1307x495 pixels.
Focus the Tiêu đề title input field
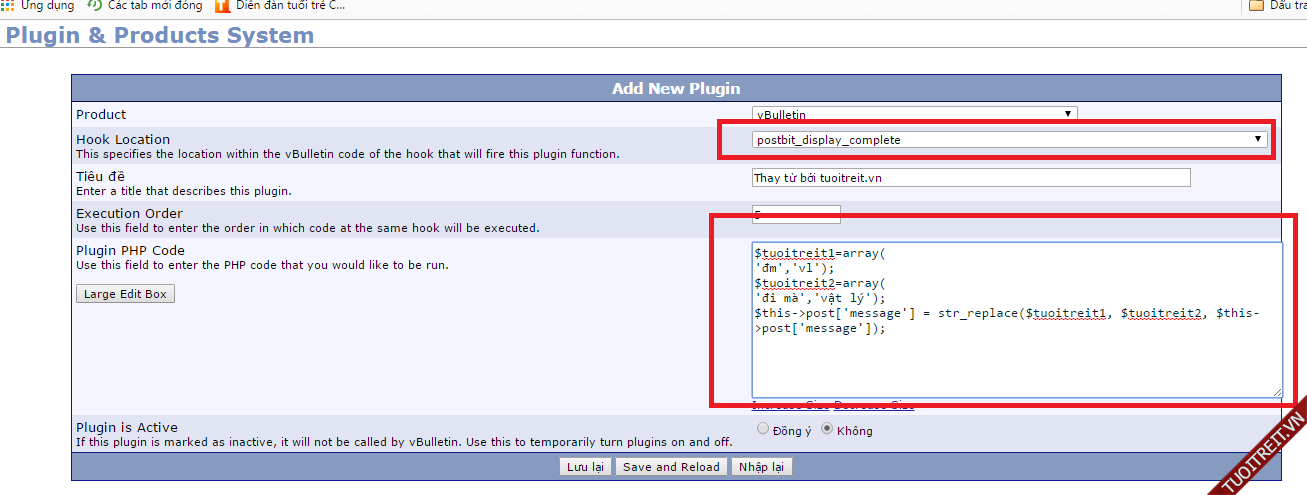(x=970, y=178)
